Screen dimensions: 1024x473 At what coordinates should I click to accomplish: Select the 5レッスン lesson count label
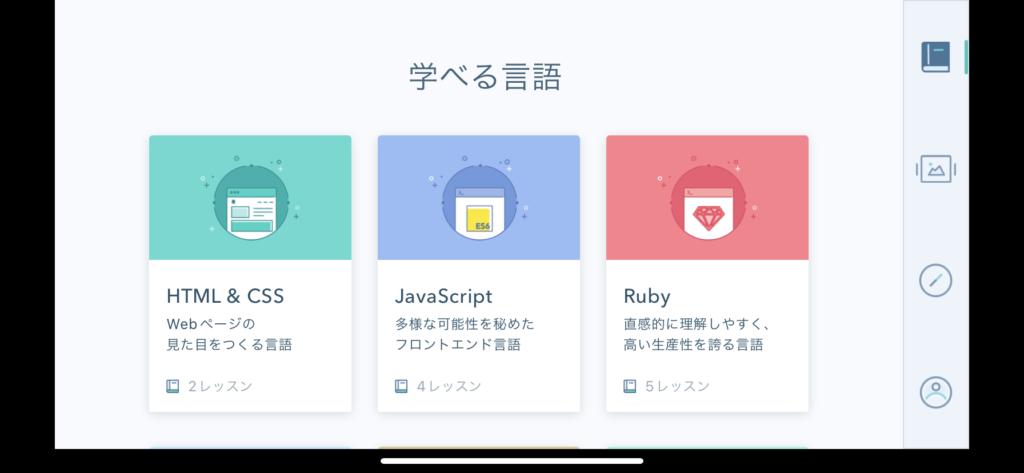pyautogui.click(x=677, y=386)
